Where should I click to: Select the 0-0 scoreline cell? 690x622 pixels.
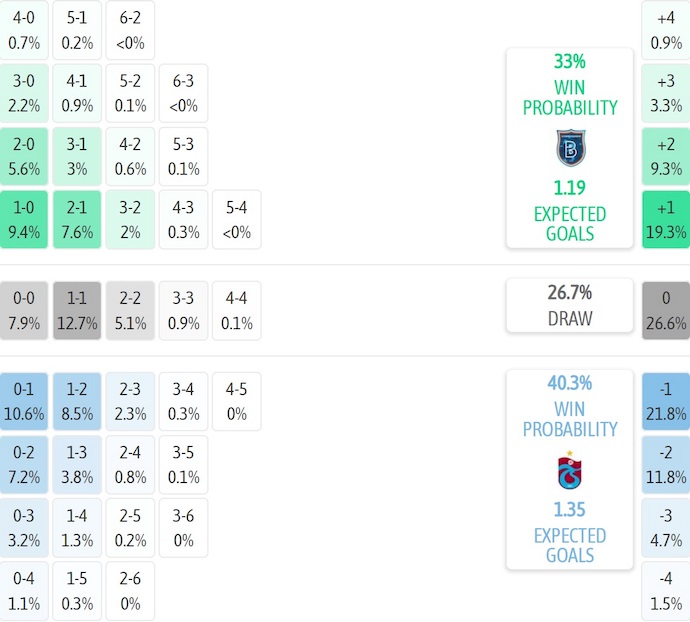(x=24, y=311)
